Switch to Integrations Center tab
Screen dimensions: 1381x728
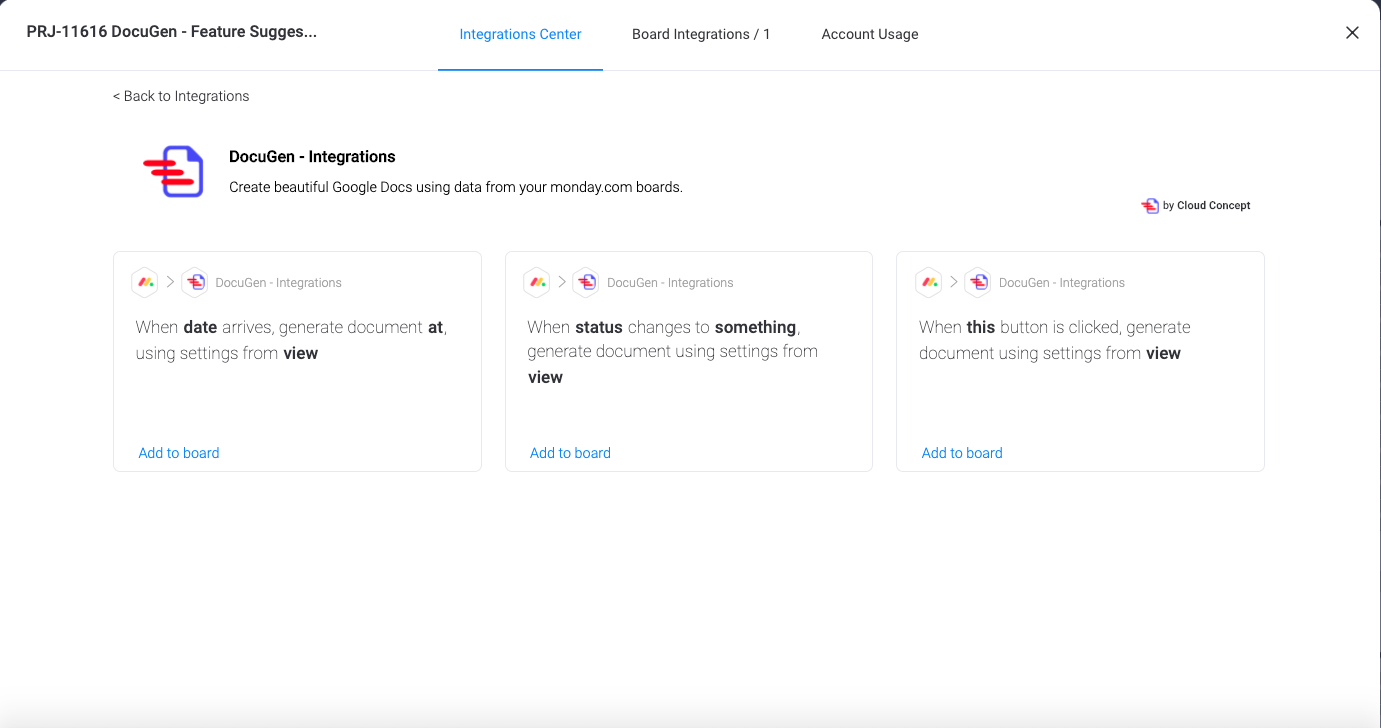[x=520, y=34]
